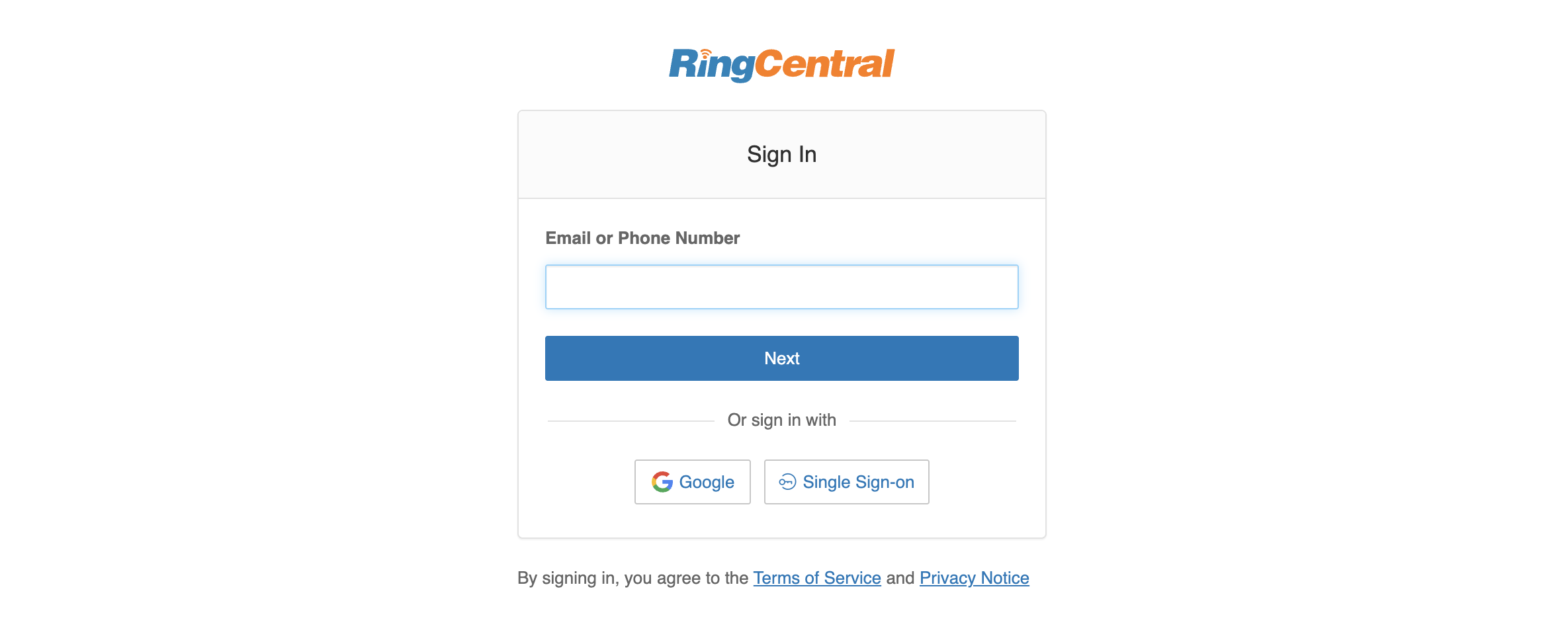Open the Terms of Service link
Screen dimensions: 1568x636
(x=816, y=578)
